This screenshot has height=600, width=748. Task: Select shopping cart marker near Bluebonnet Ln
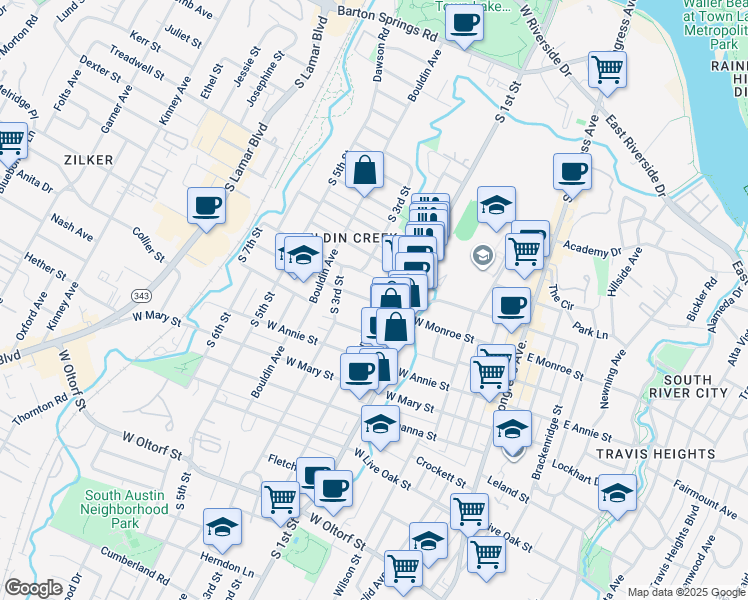10,142
